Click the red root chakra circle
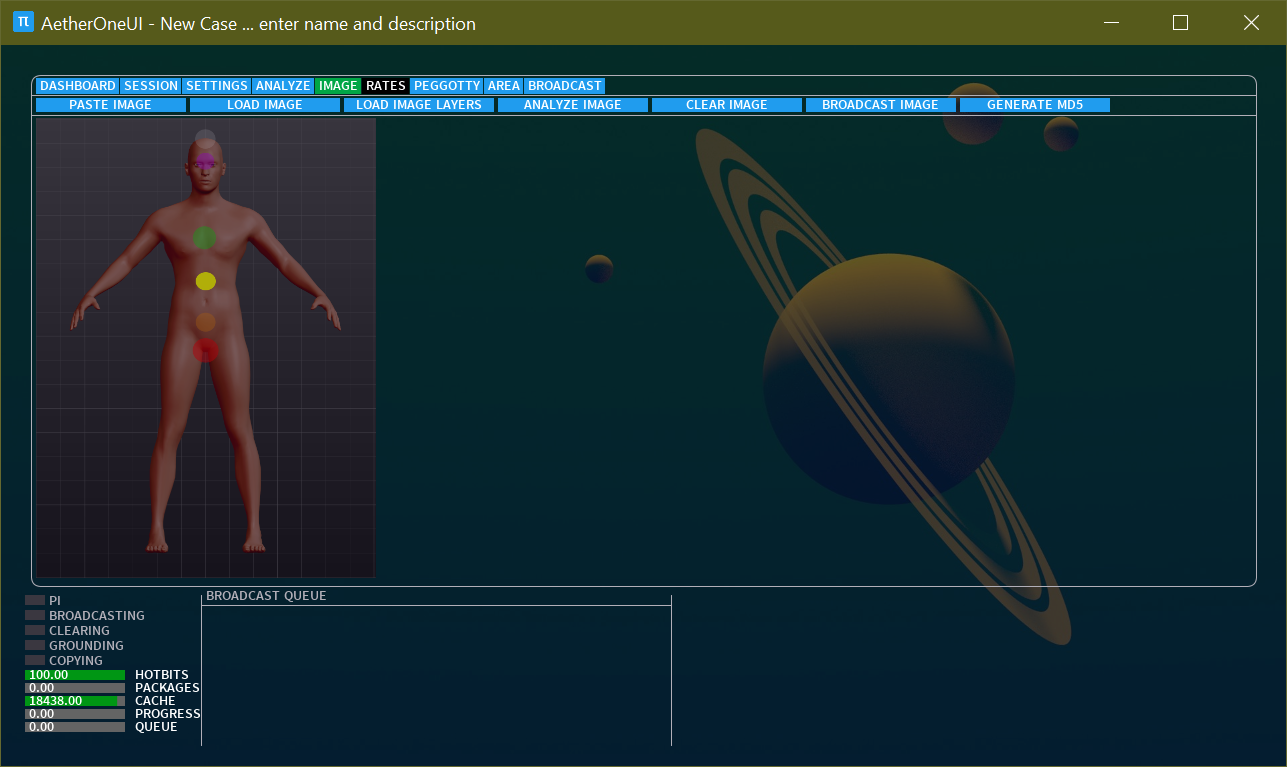The image size is (1287, 767). [205, 349]
